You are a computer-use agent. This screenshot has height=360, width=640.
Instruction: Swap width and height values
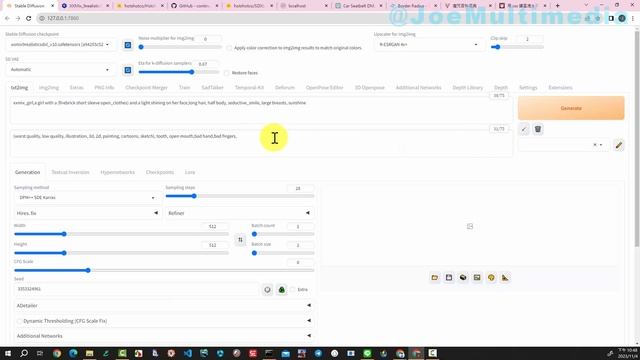pos(240,240)
